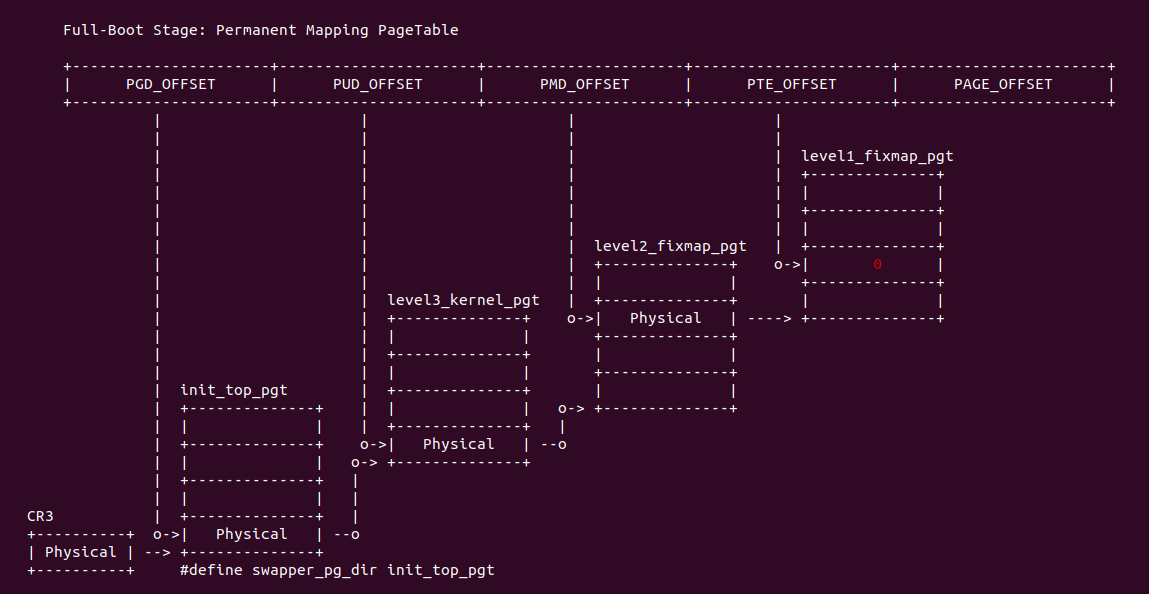The height and width of the screenshot is (594, 1149).
Task: Click the Full-Boot Stage title text
Action: coord(260,30)
